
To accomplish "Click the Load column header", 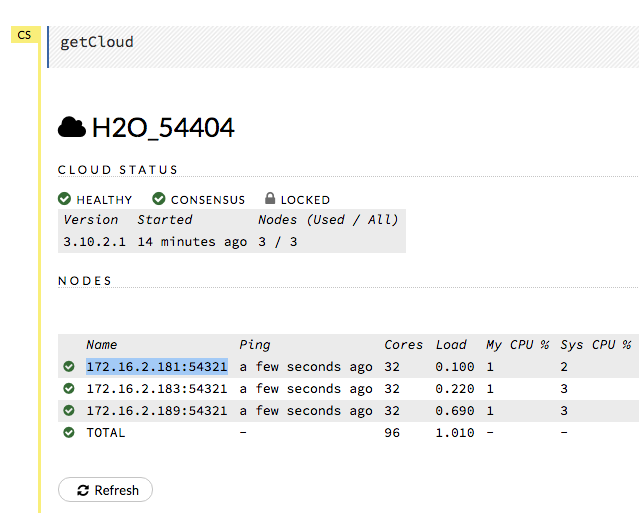I will click(451, 345).
